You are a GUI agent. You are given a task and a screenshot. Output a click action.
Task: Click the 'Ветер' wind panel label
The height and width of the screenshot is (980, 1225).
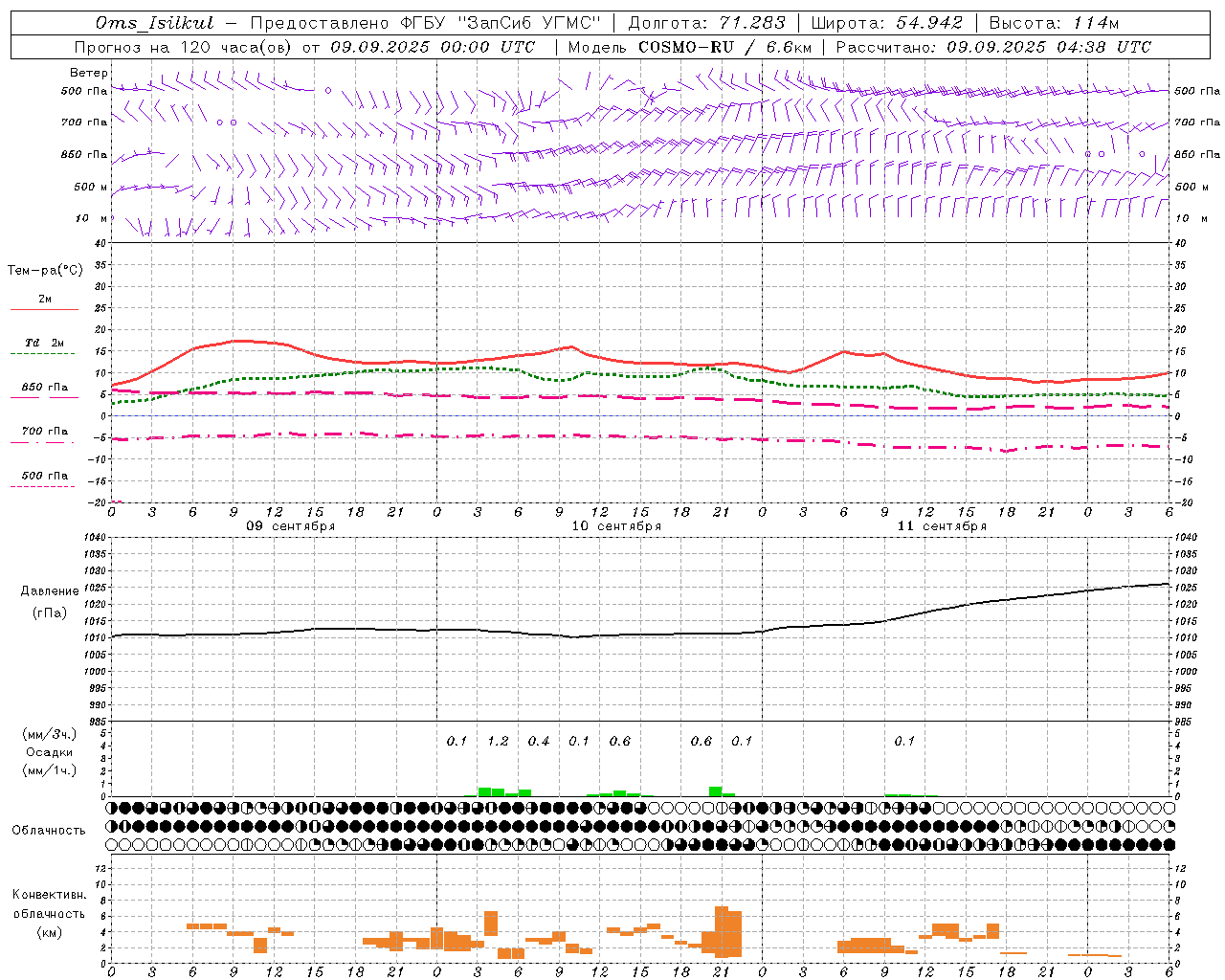pos(89,73)
